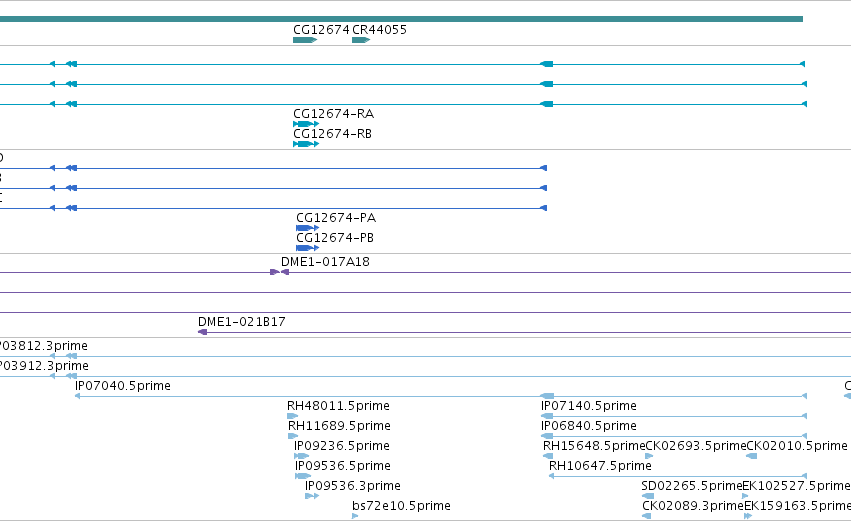
Task: Click the IP06840.5prime EST line
Action: 674,436
